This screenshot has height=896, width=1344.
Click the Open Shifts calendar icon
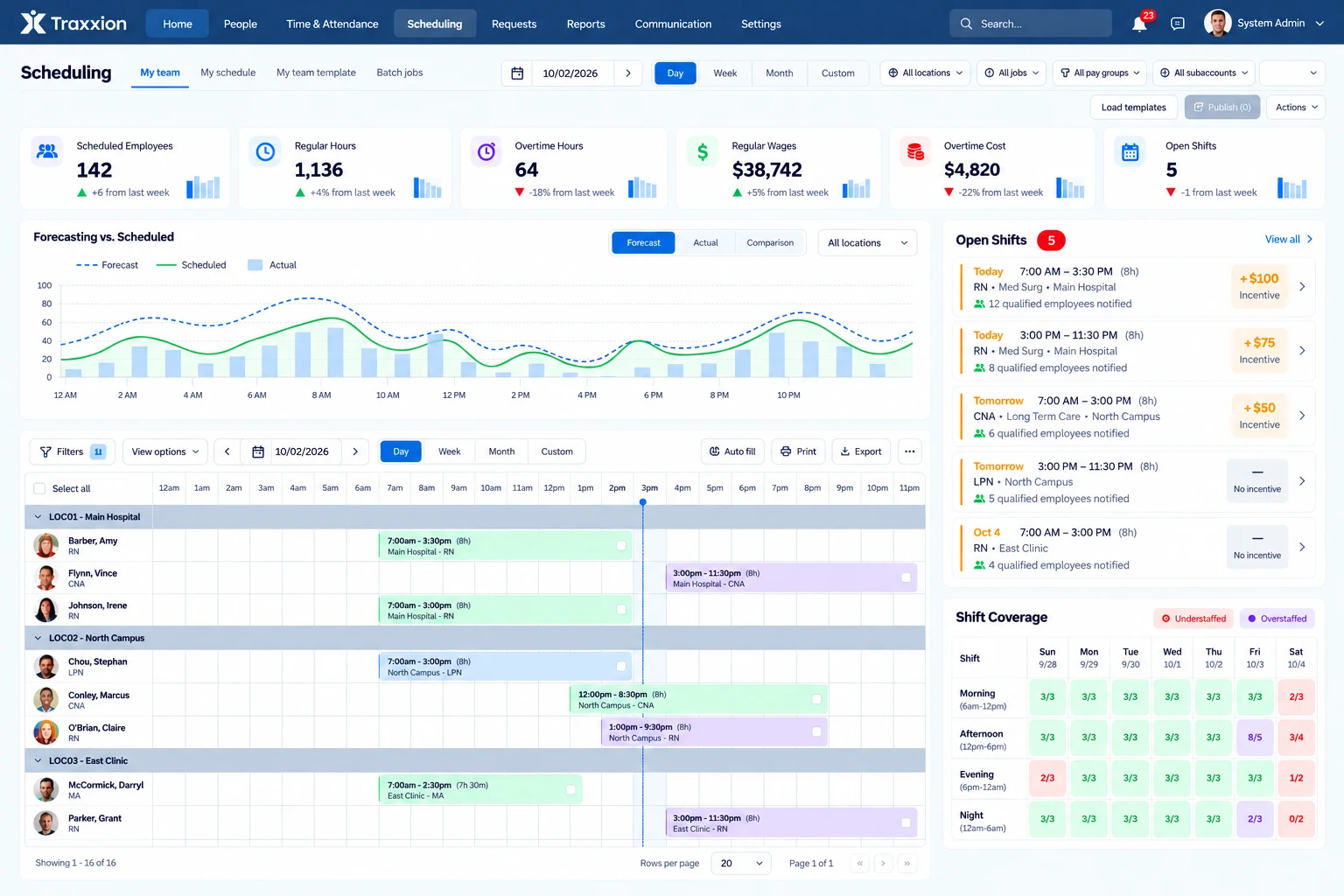(1130, 151)
